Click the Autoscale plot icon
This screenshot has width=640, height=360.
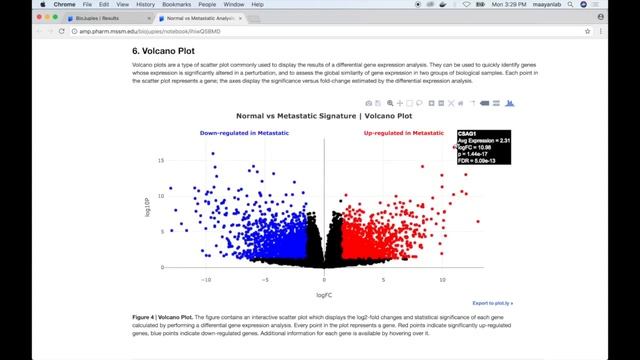[x=451, y=103]
